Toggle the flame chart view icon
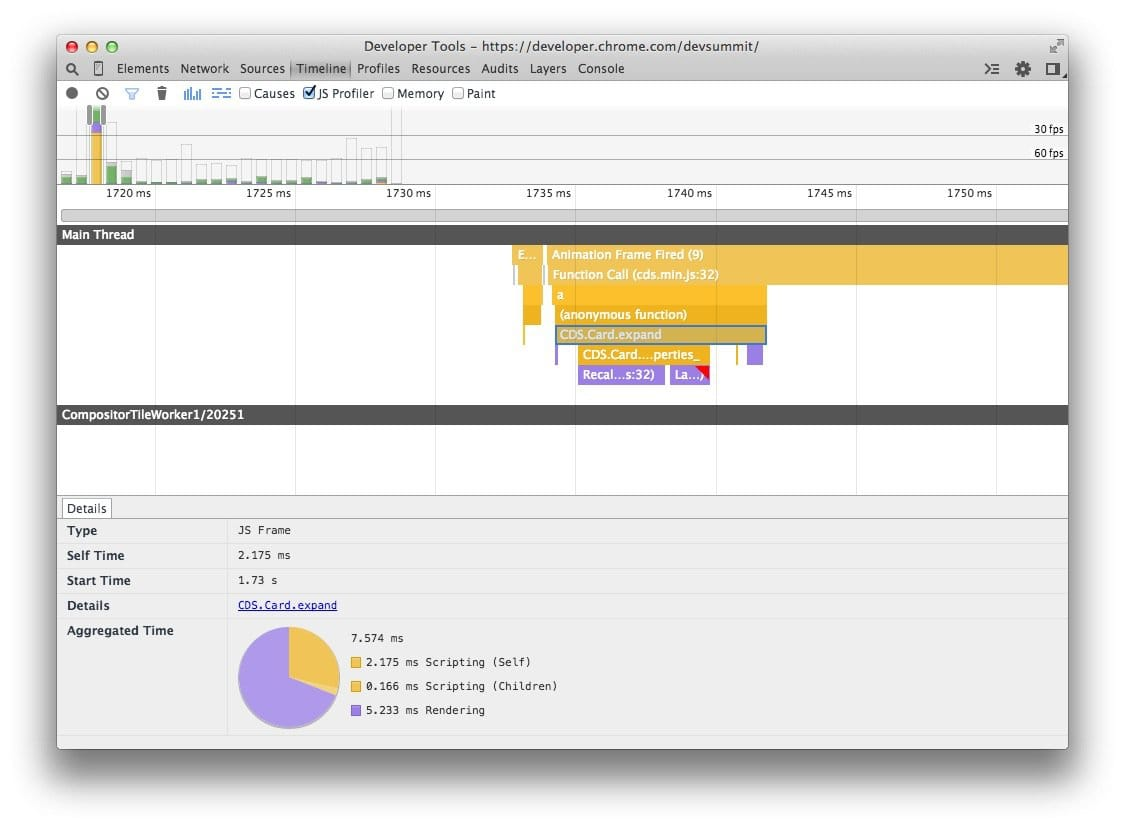The height and width of the screenshot is (828, 1125). click(x=222, y=93)
